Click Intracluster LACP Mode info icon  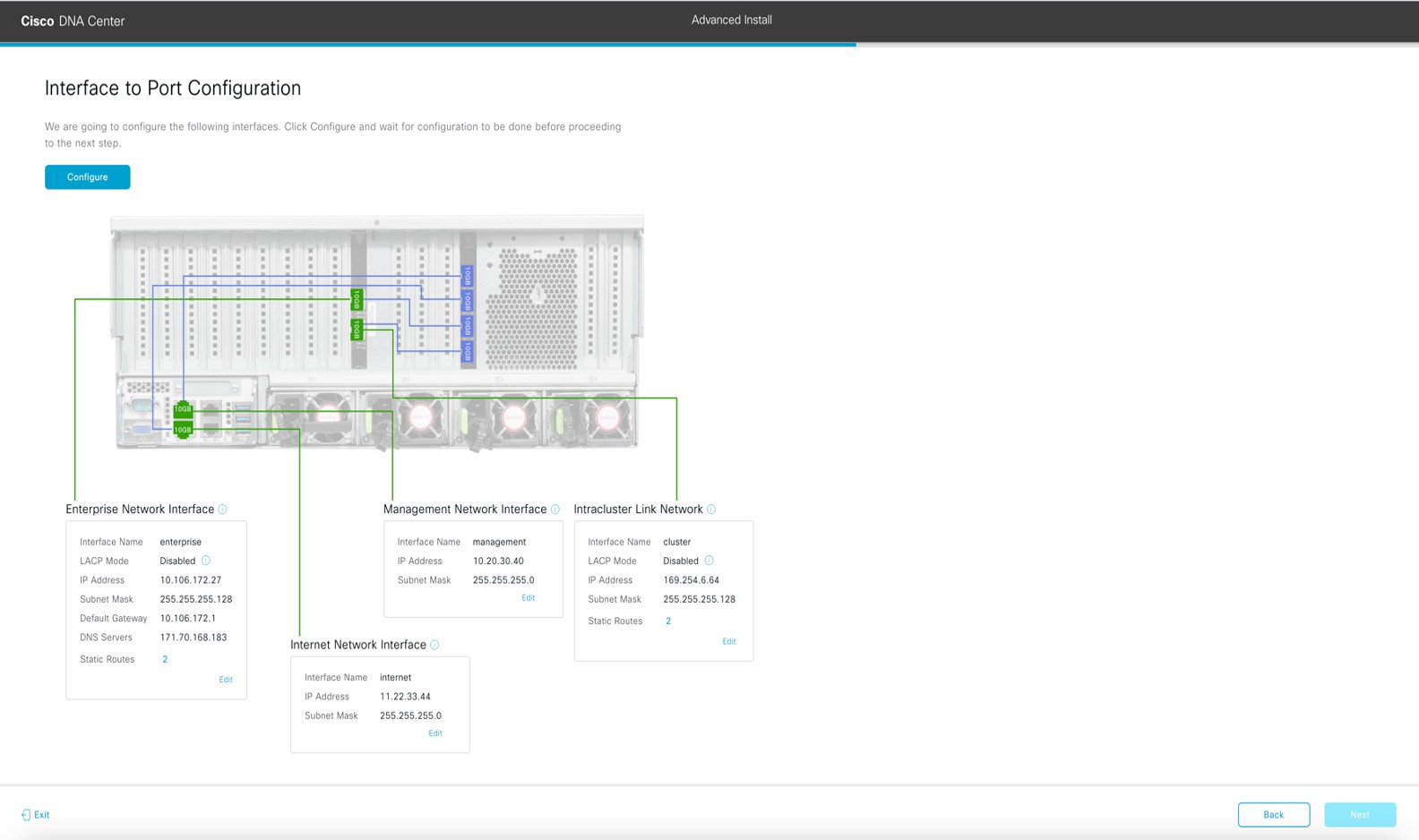tap(709, 561)
